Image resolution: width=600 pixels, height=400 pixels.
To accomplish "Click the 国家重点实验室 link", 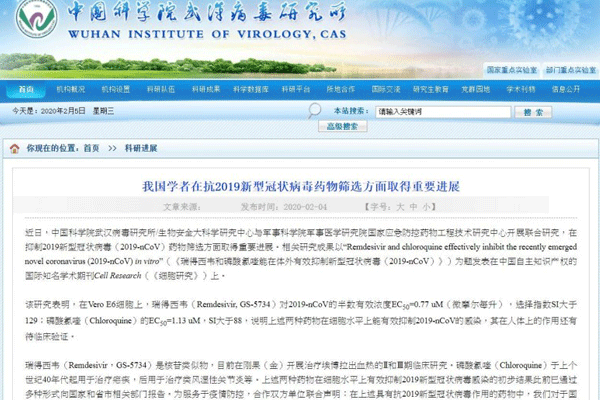I will click(x=510, y=72).
